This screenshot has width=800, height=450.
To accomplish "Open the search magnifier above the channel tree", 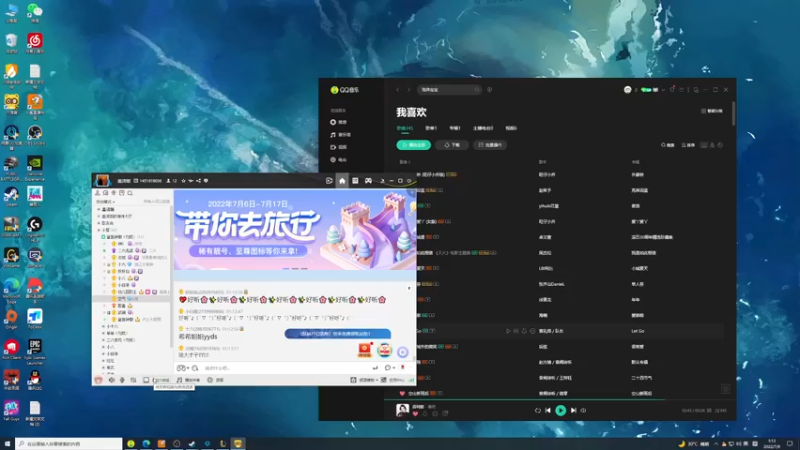I will pos(130,193).
